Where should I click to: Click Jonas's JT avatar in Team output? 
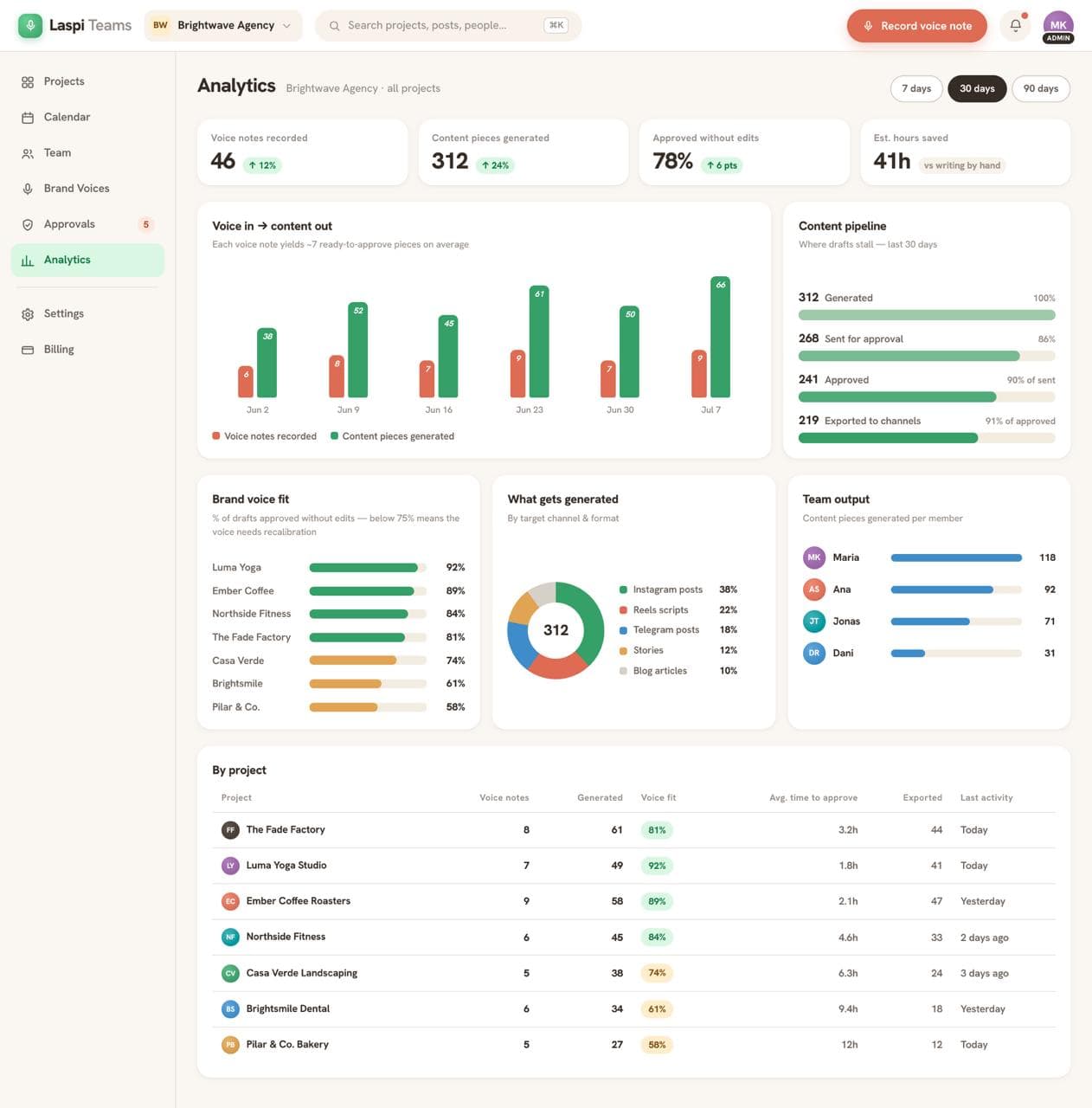point(814,621)
